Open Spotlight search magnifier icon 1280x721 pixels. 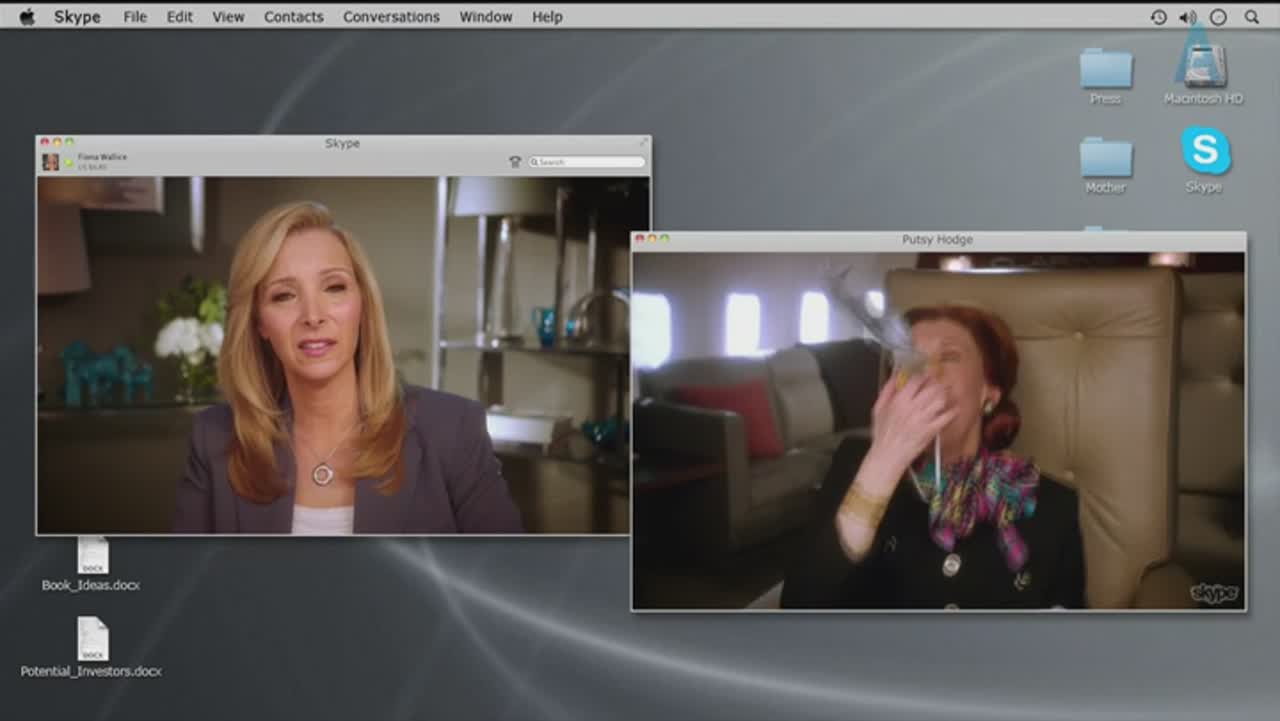click(1251, 17)
